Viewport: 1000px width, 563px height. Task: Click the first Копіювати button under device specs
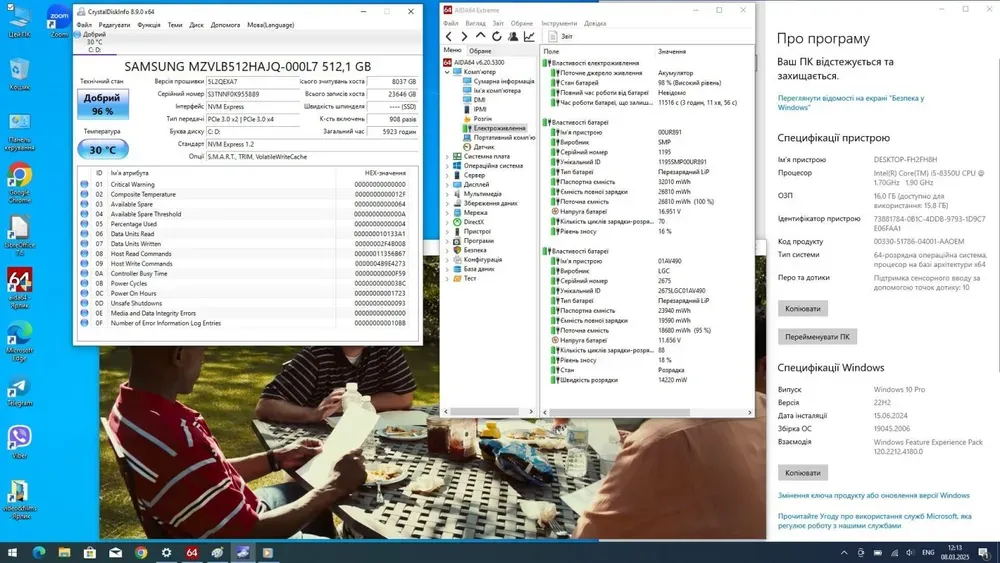[802, 309]
